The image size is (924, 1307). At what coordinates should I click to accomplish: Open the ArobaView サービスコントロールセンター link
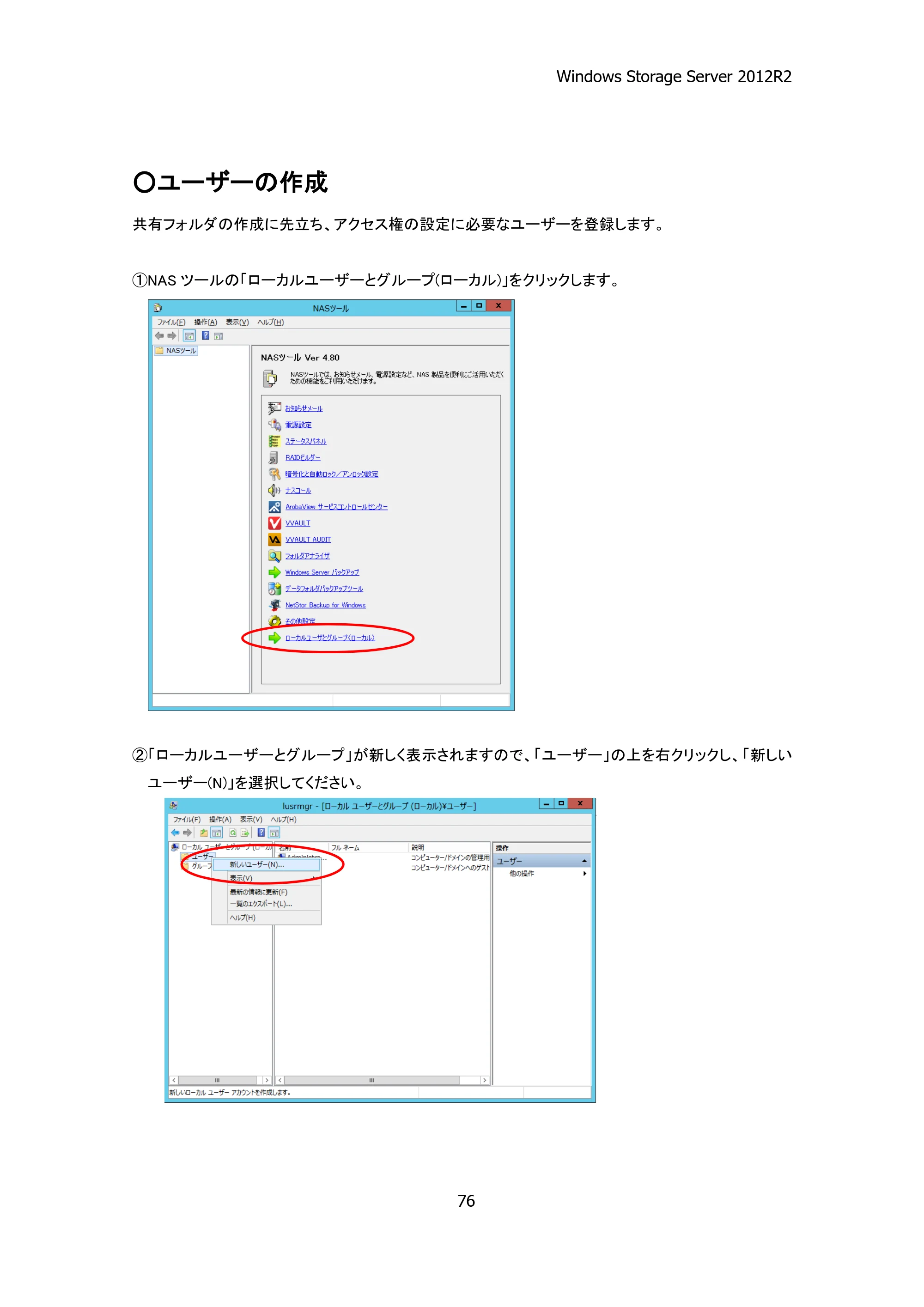(336, 507)
